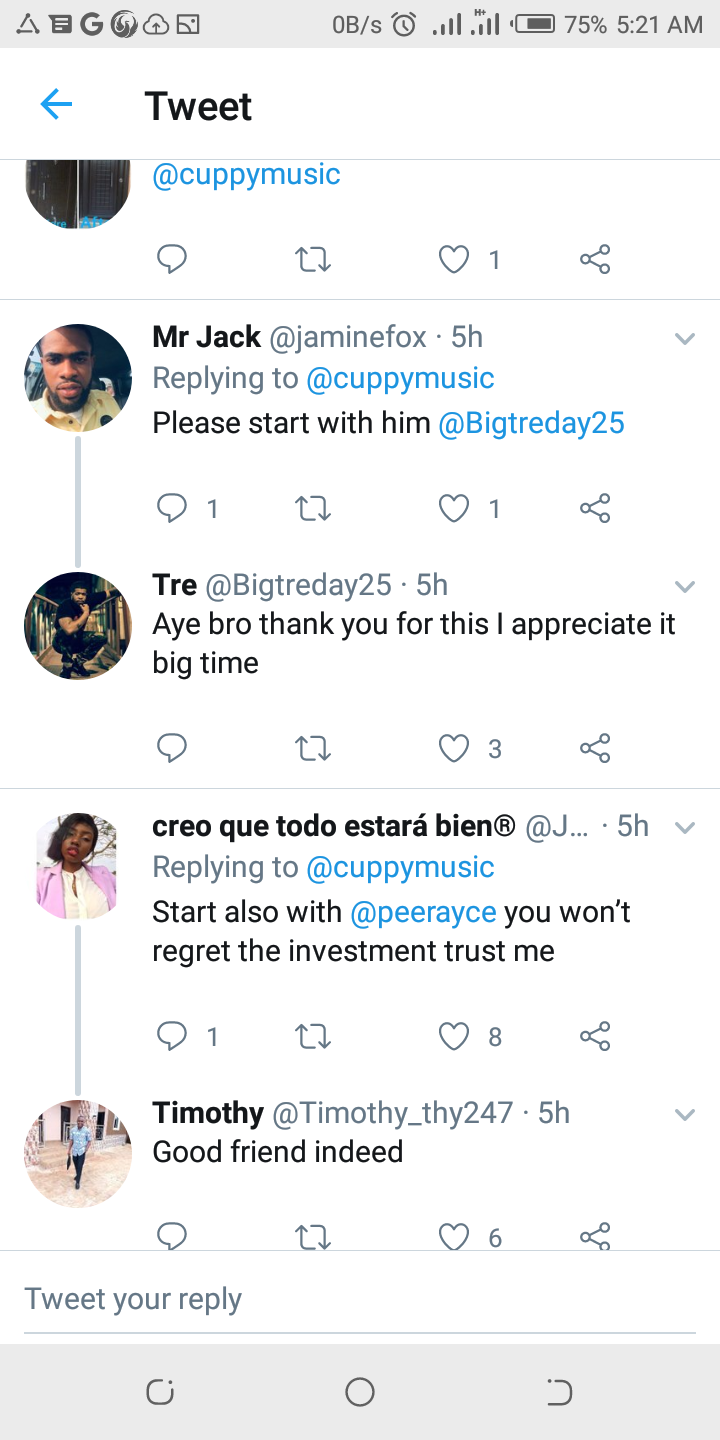The image size is (720, 1440).
Task: Open the @peerayce mention link
Action: (422, 912)
